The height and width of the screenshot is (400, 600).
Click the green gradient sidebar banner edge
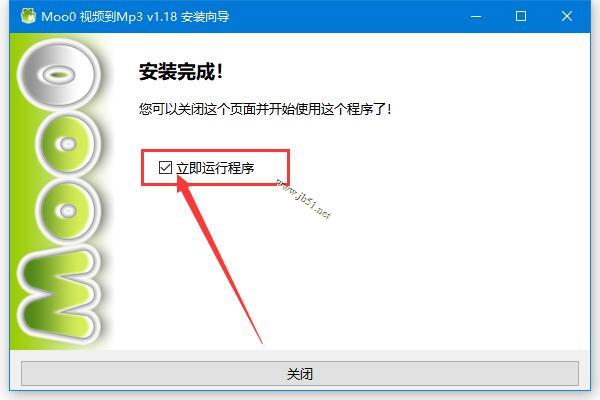(x=13, y=191)
